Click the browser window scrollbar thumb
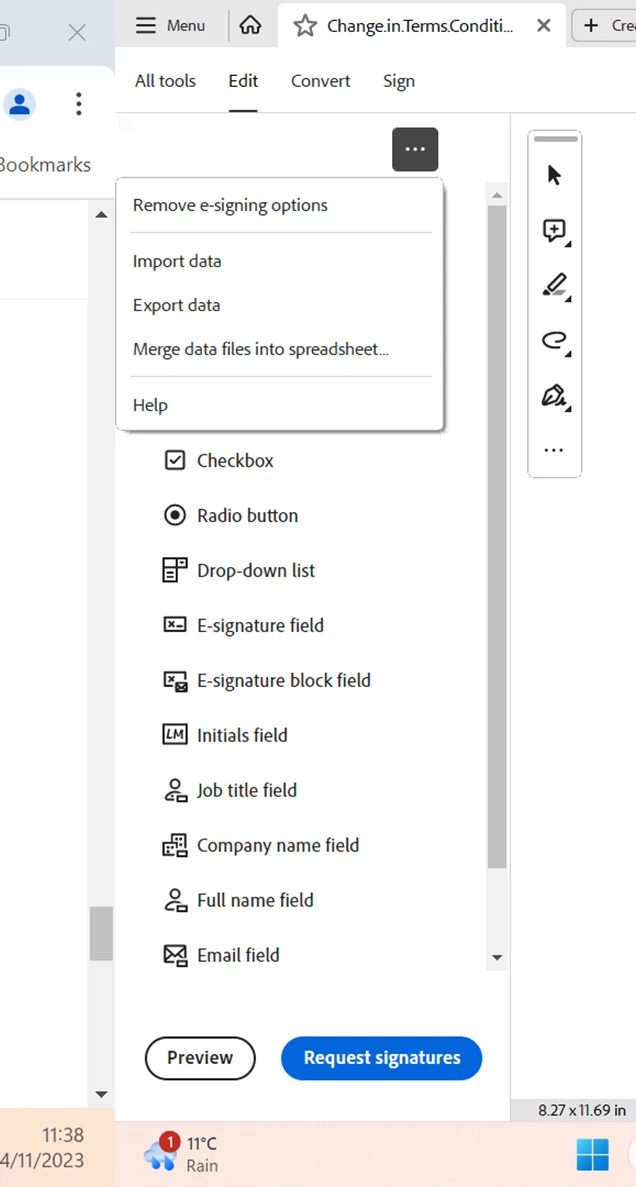The image size is (636, 1187). click(x=101, y=933)
